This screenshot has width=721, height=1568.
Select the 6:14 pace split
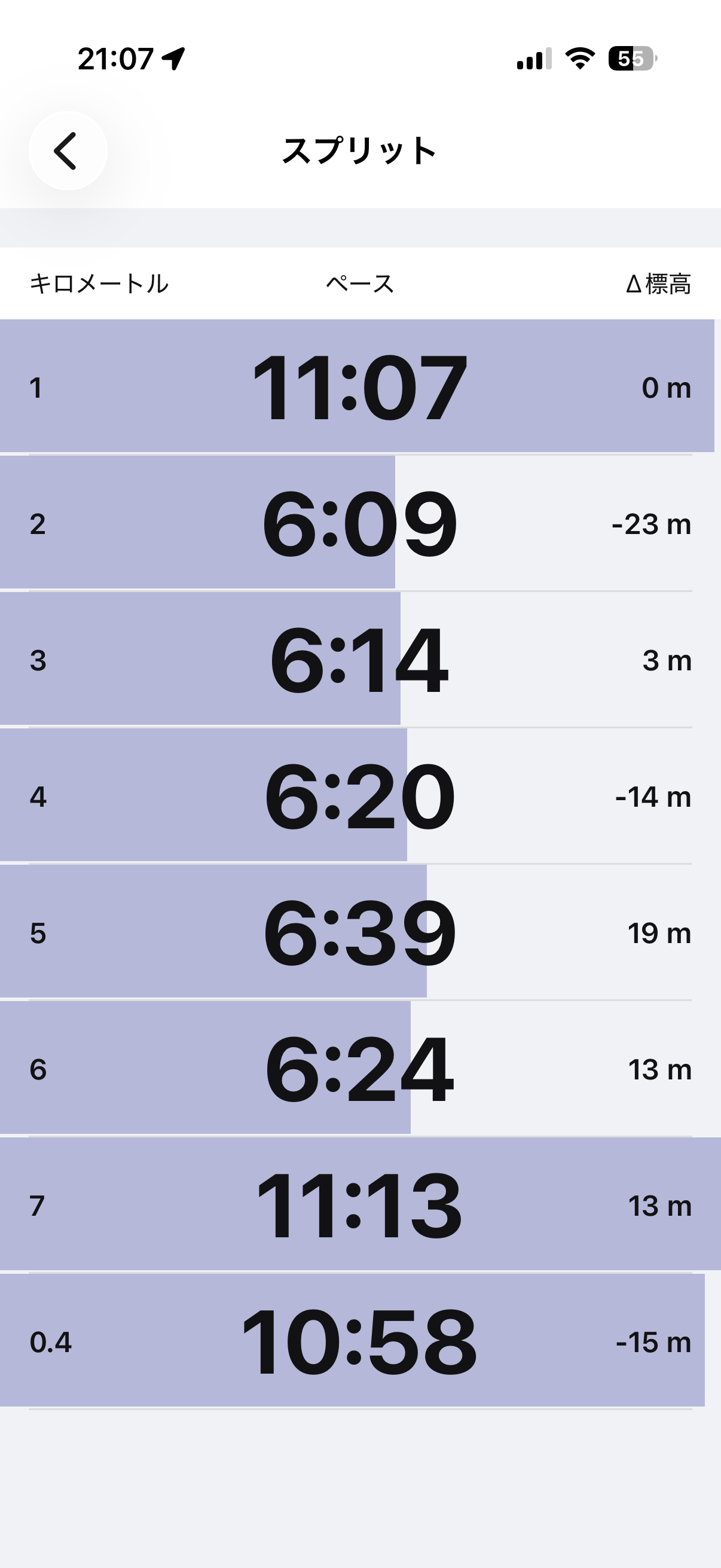tap(359, 660)
